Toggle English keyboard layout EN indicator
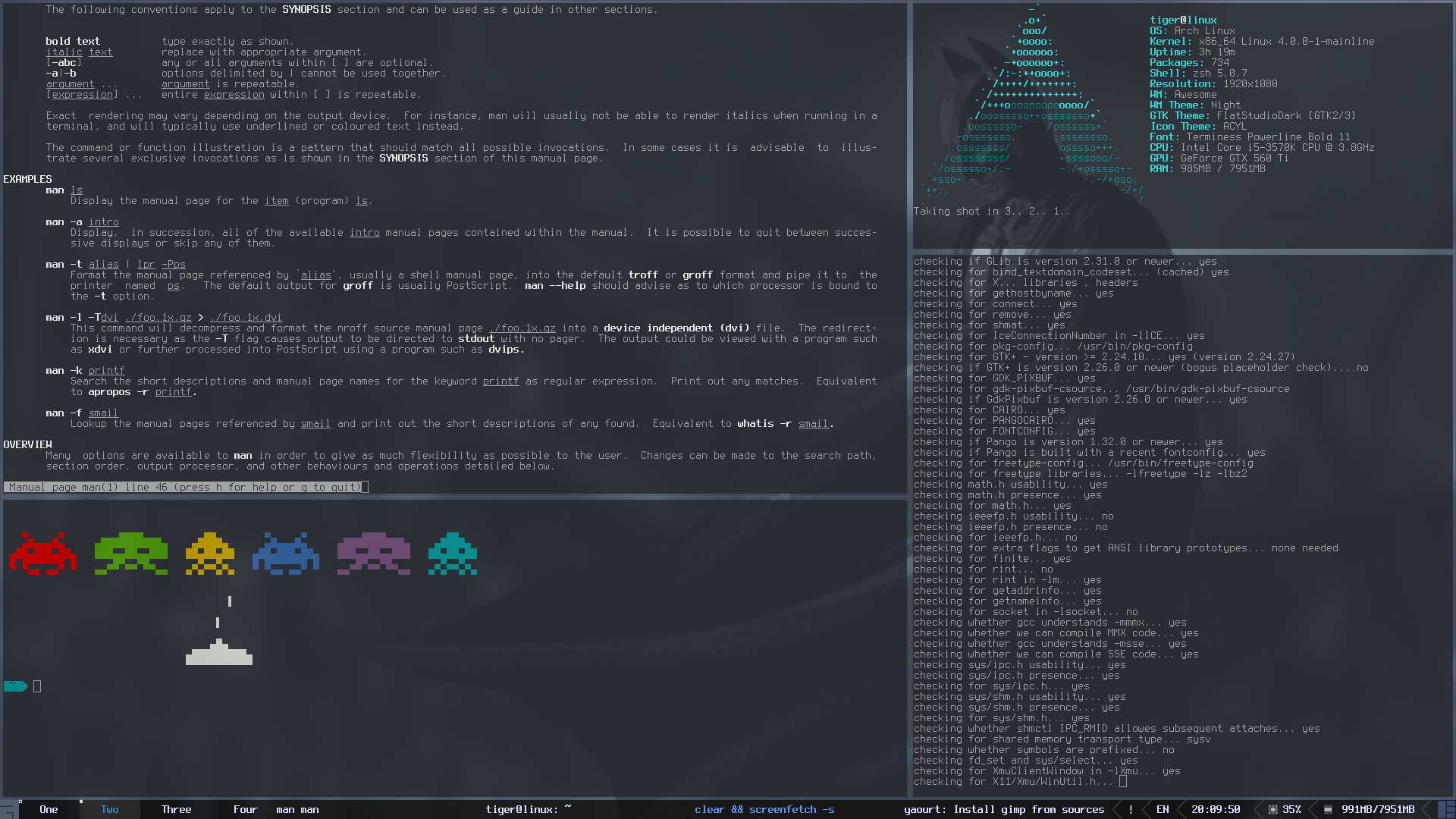1456x819 pixels. tap(1162, 808)
